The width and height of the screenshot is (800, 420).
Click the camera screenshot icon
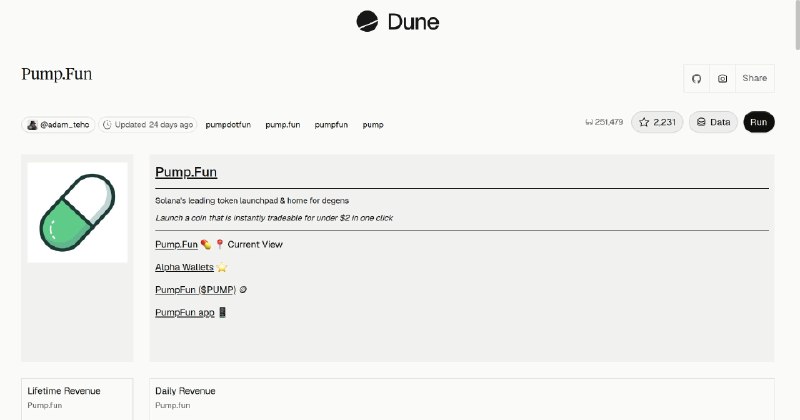(x=722, y=79)
